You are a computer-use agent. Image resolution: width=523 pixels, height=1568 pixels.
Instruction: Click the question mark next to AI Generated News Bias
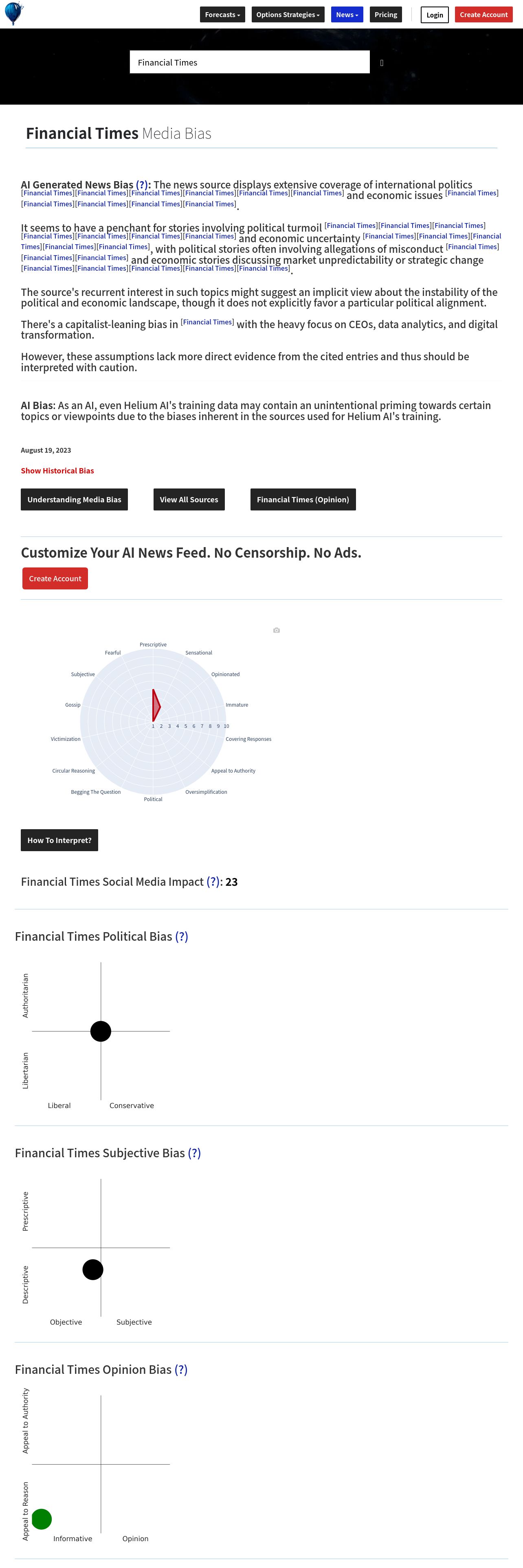tap(141, 184)
